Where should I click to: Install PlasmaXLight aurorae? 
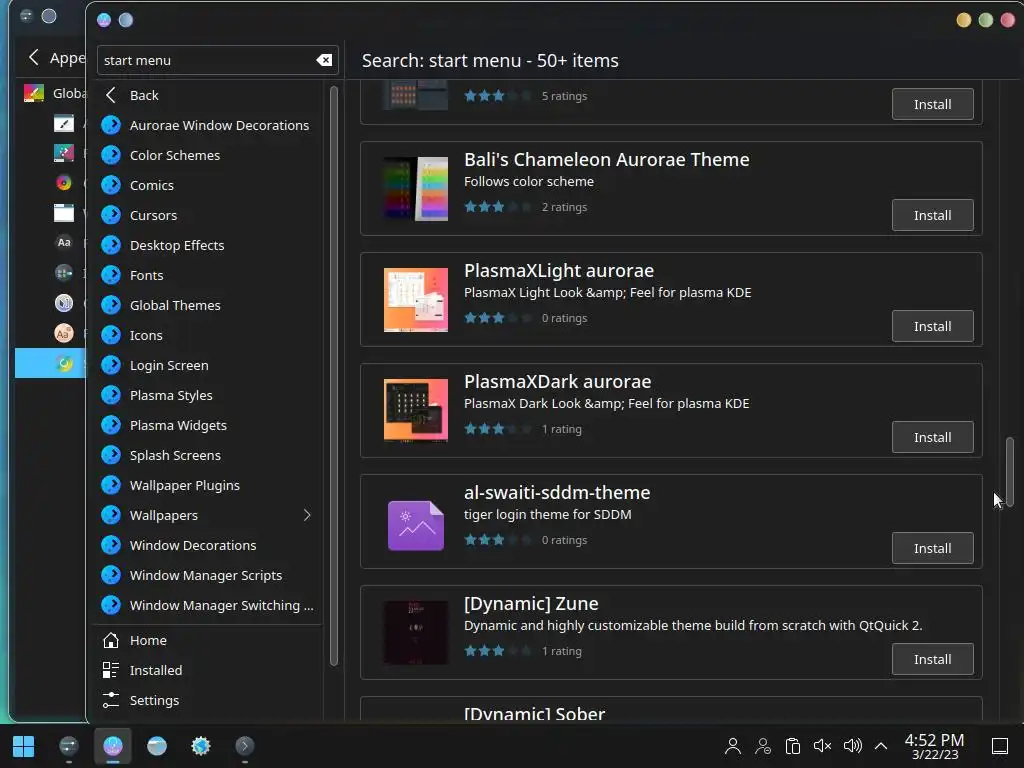pos(932,327)
